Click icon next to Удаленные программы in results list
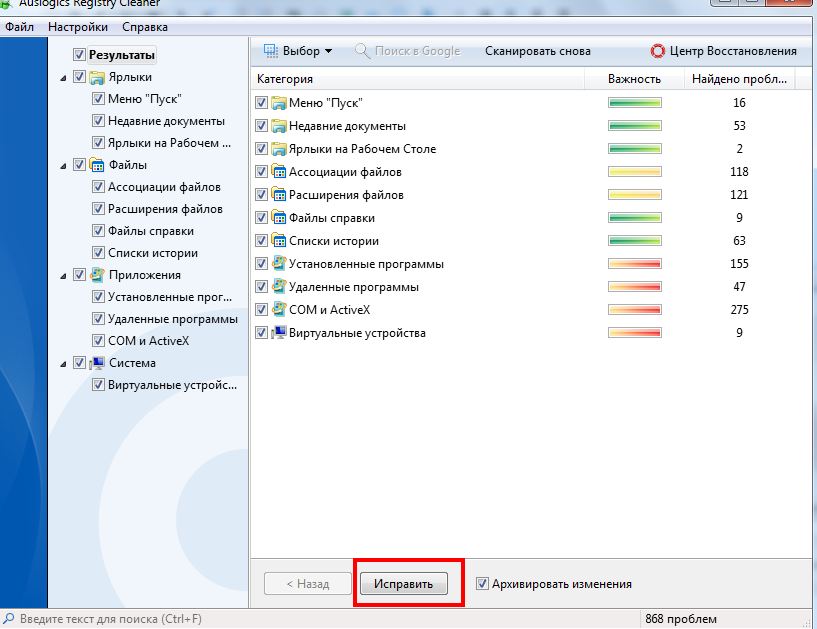The height and width of the screenshot is (629, 817). 279,286
